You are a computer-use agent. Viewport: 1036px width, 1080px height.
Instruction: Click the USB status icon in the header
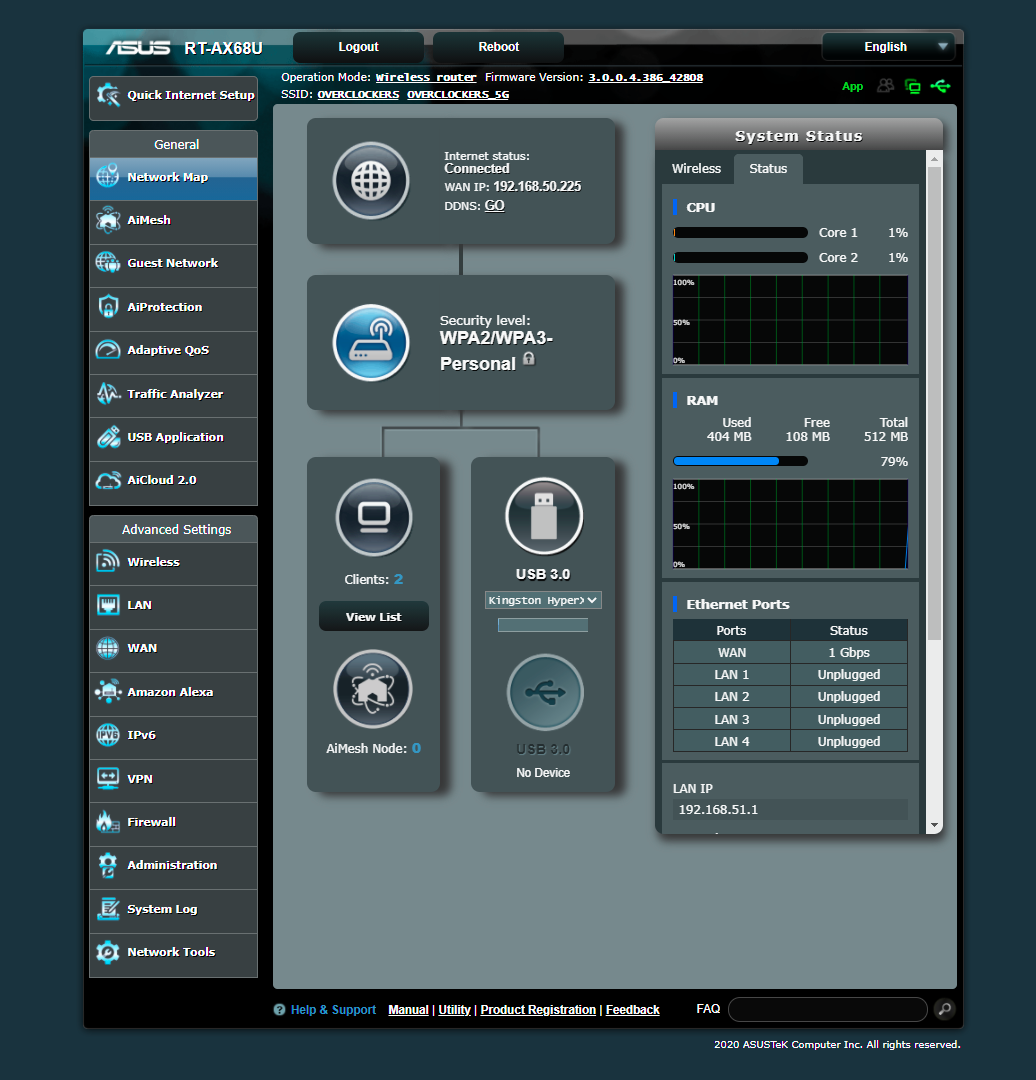pyautogui.click(x=940, y=86)
